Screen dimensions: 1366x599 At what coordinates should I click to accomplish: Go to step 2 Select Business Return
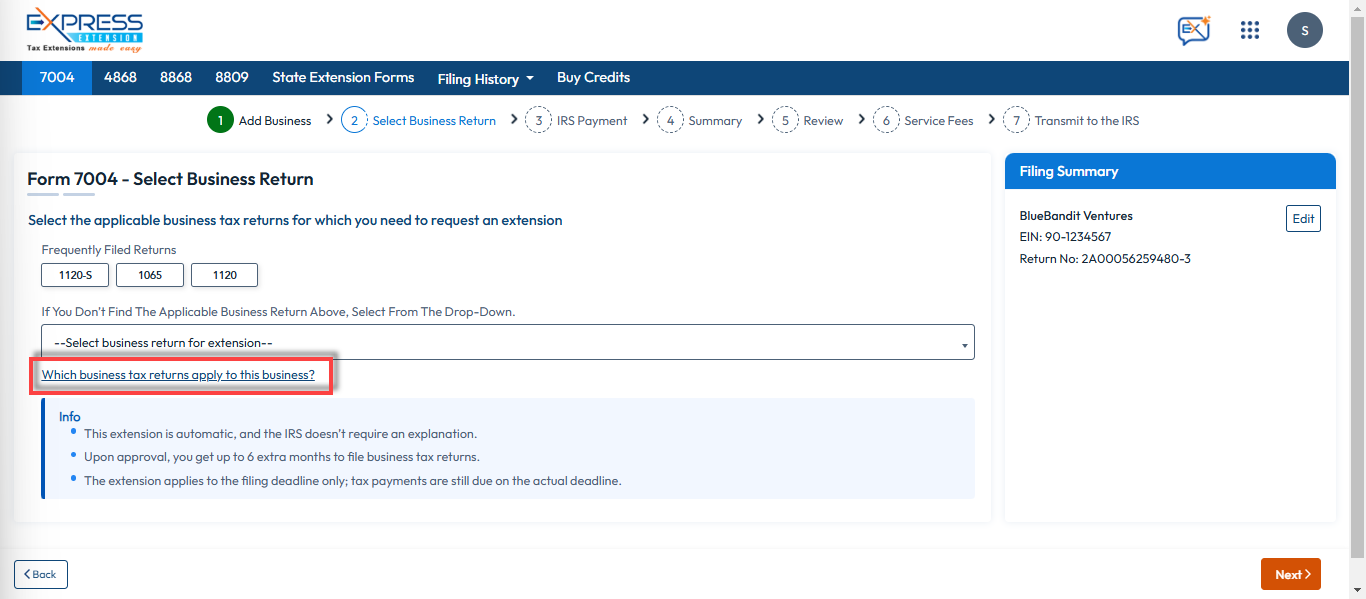tap(419, 120)
